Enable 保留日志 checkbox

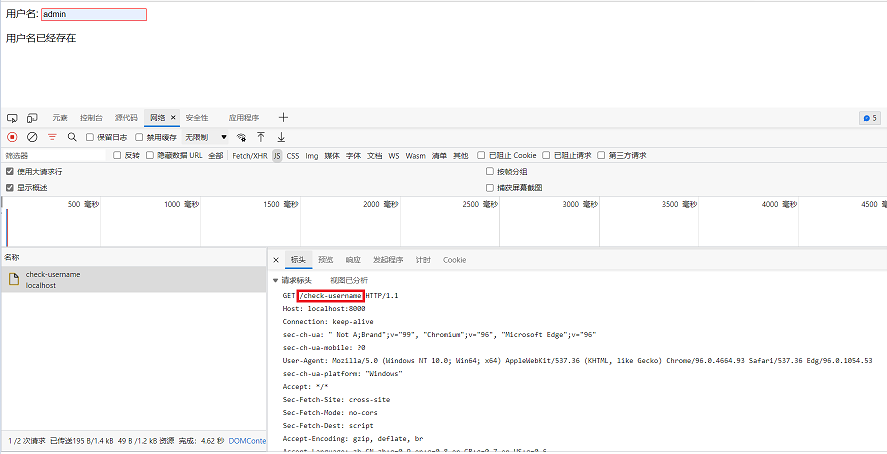tap(89, 137)
